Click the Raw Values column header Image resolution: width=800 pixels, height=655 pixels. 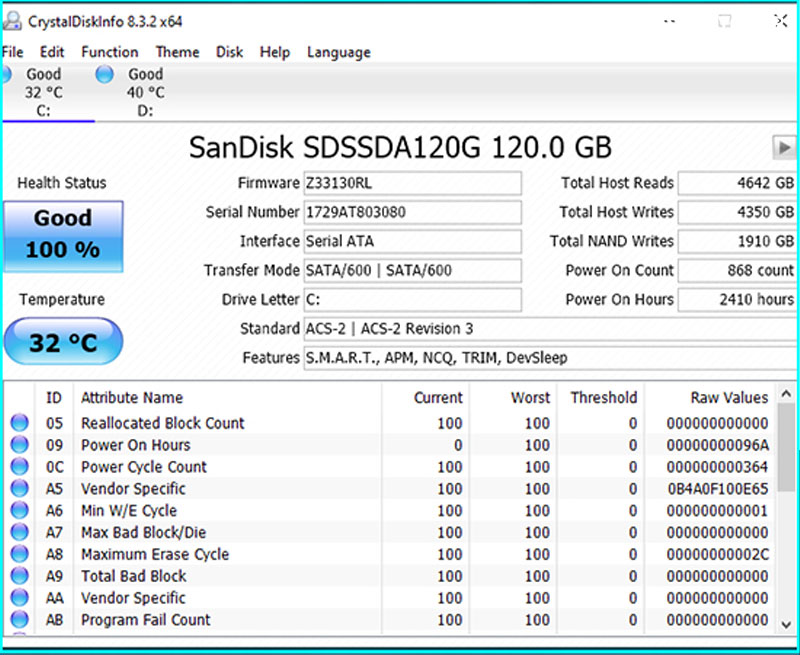(x=729, y=397)
